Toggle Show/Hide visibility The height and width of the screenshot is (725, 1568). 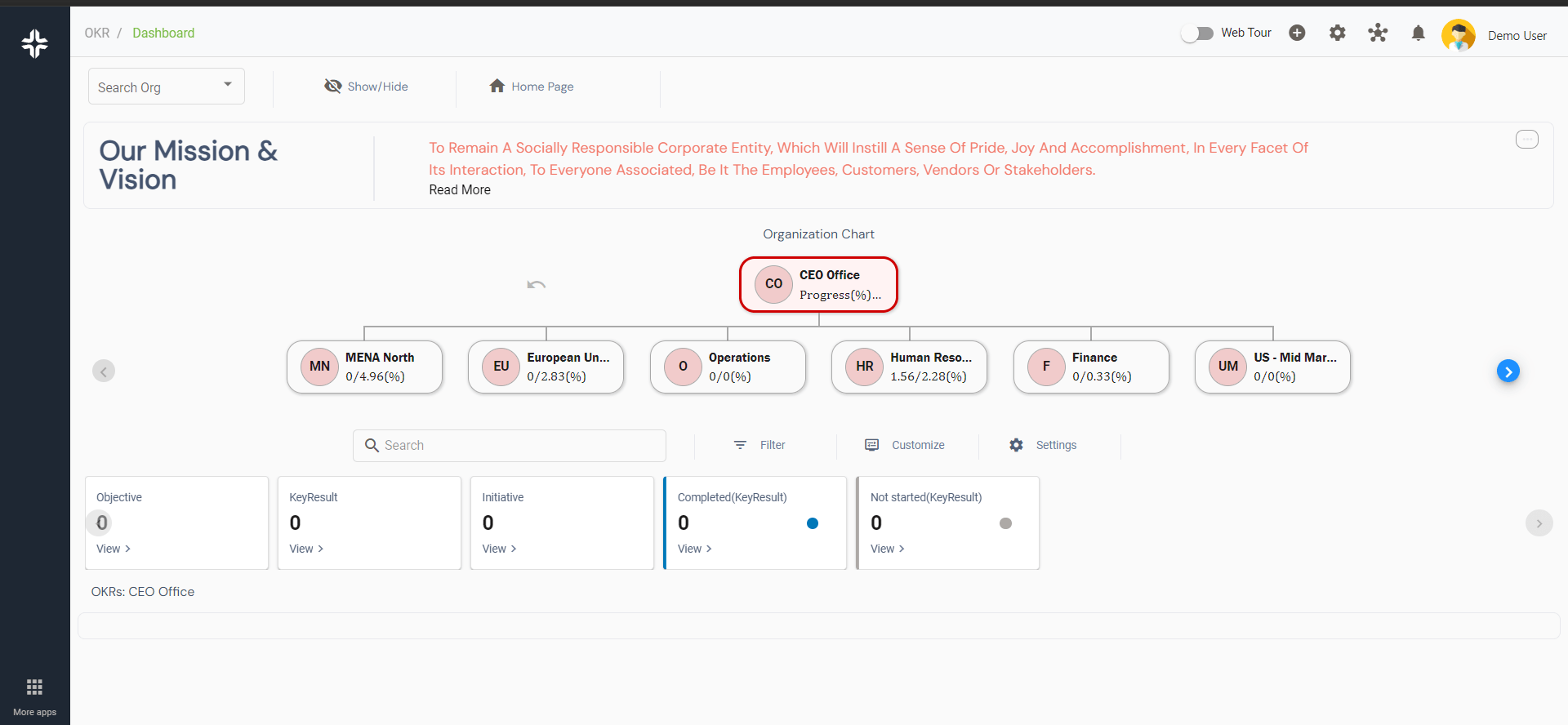pyautogui.click(x=366, y=87)
